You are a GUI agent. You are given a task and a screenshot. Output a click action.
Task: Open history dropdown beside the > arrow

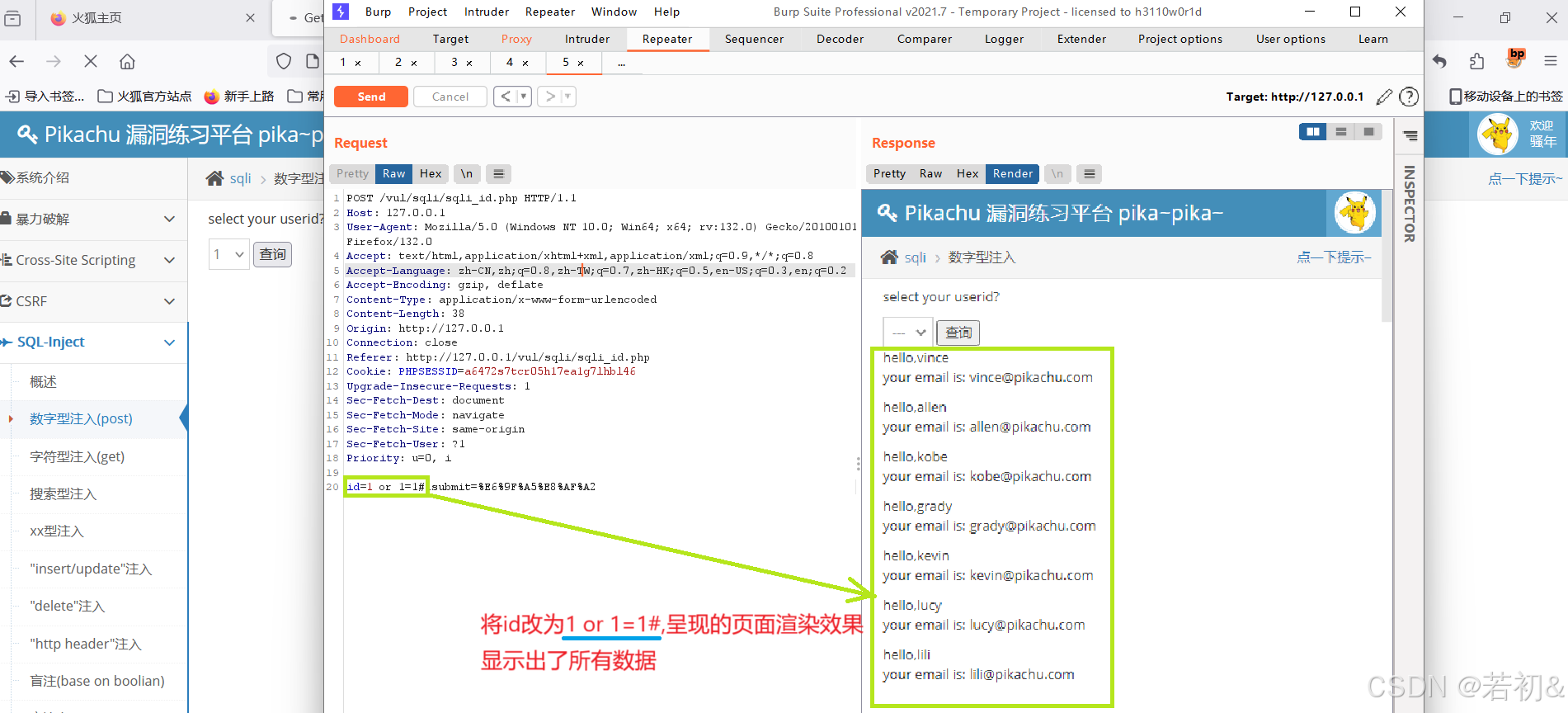[x=567, y=97]
